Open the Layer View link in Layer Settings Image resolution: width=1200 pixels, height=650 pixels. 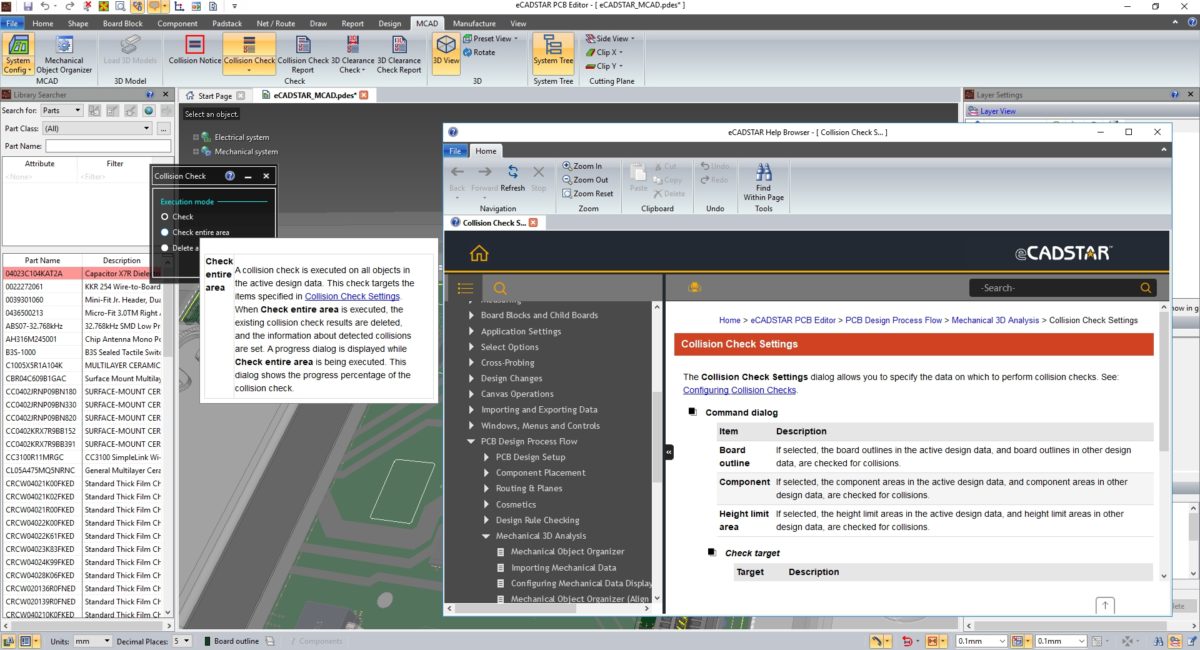coord(999,111)
